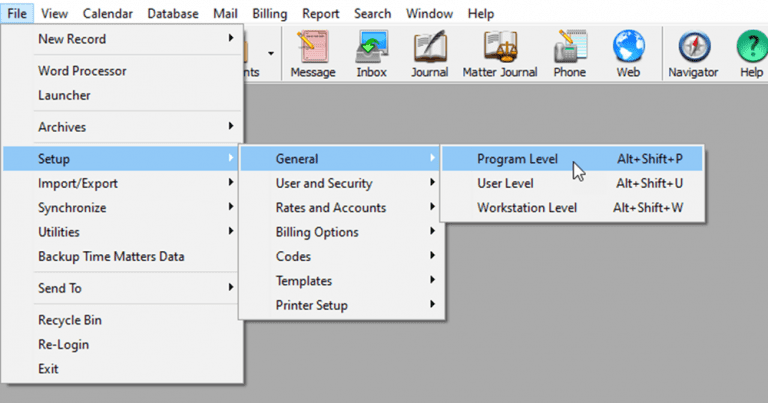The image size is (768, 403).
Task: Open the Message toolbar icon
Action: (x=313, y=53)
